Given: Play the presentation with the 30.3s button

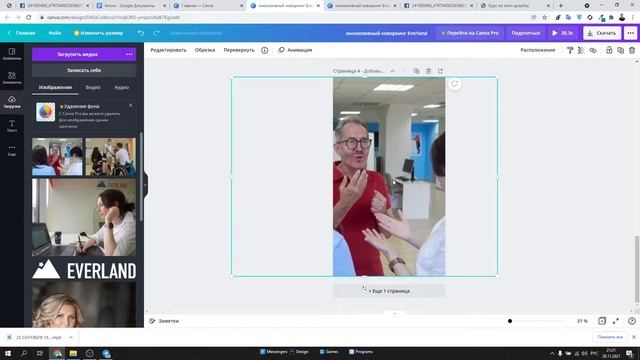Looking at the screenshot, I should tap(563, 33).
